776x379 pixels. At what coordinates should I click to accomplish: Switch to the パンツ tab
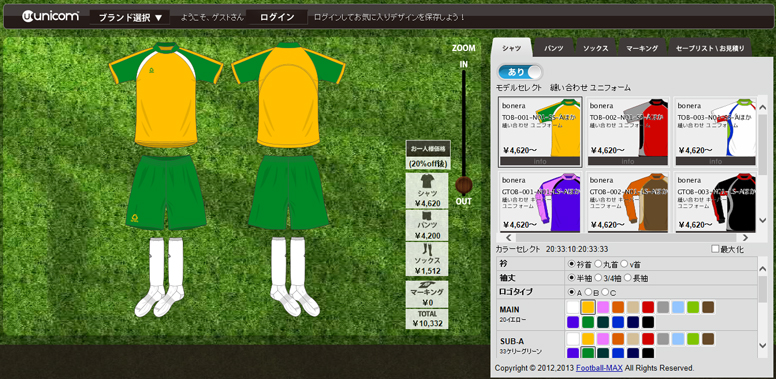(x=554, y=48)
